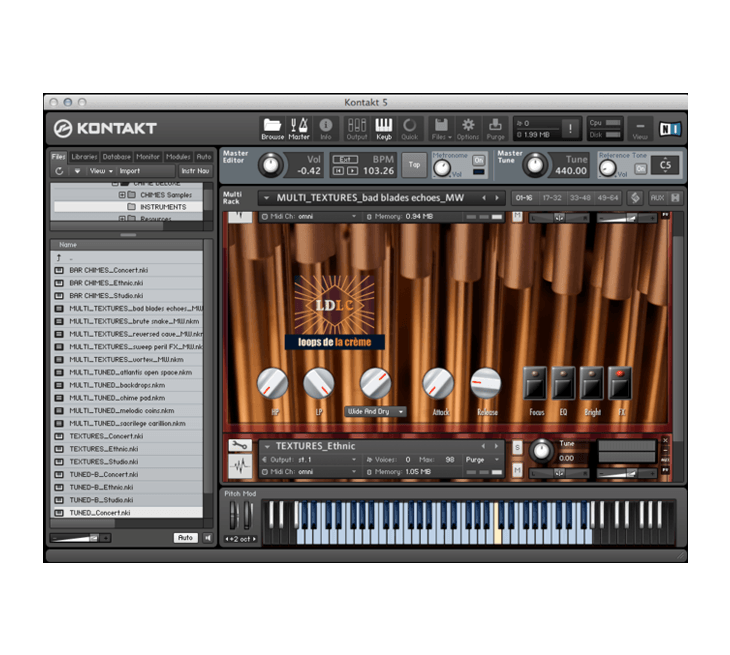
Task: Open the Browse panel icon
Action: [272, 128]
